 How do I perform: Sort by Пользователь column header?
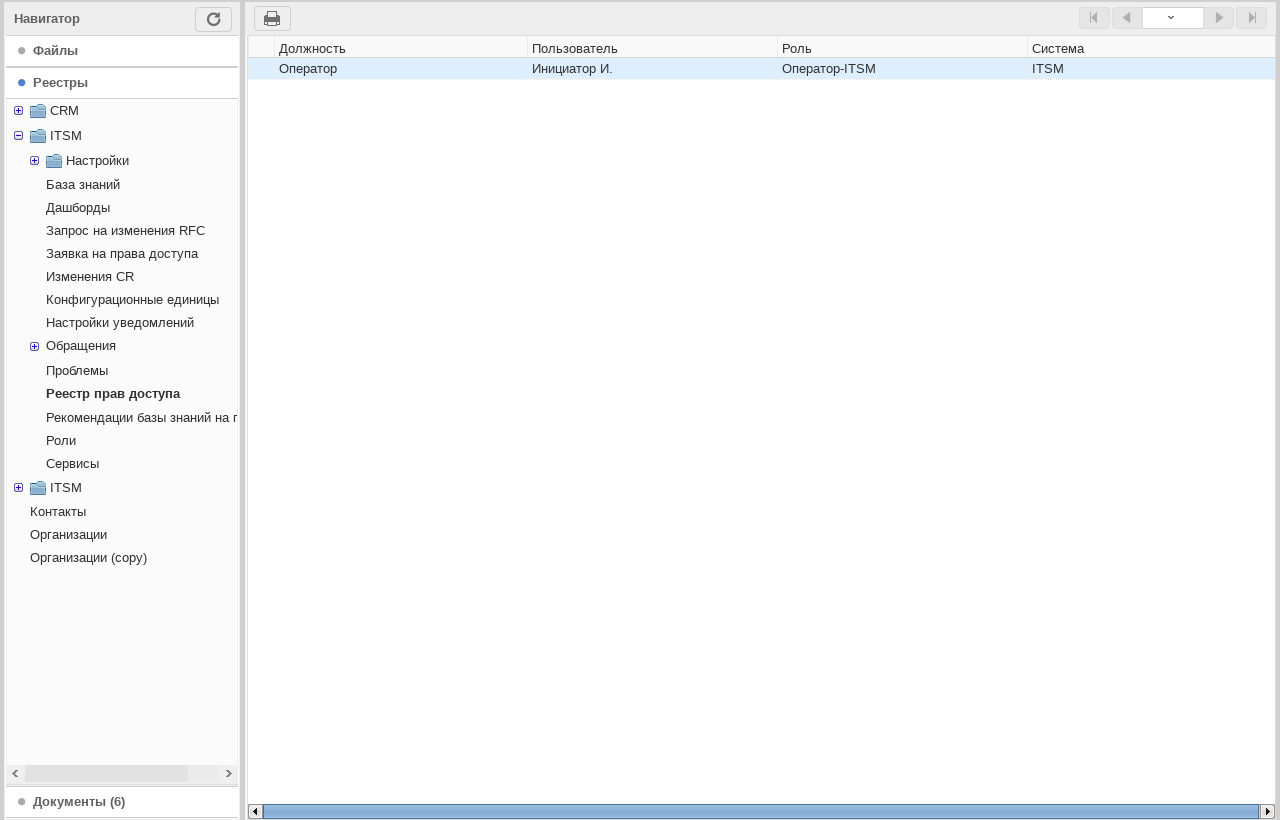pyautogui.click(x=652, y=48)
